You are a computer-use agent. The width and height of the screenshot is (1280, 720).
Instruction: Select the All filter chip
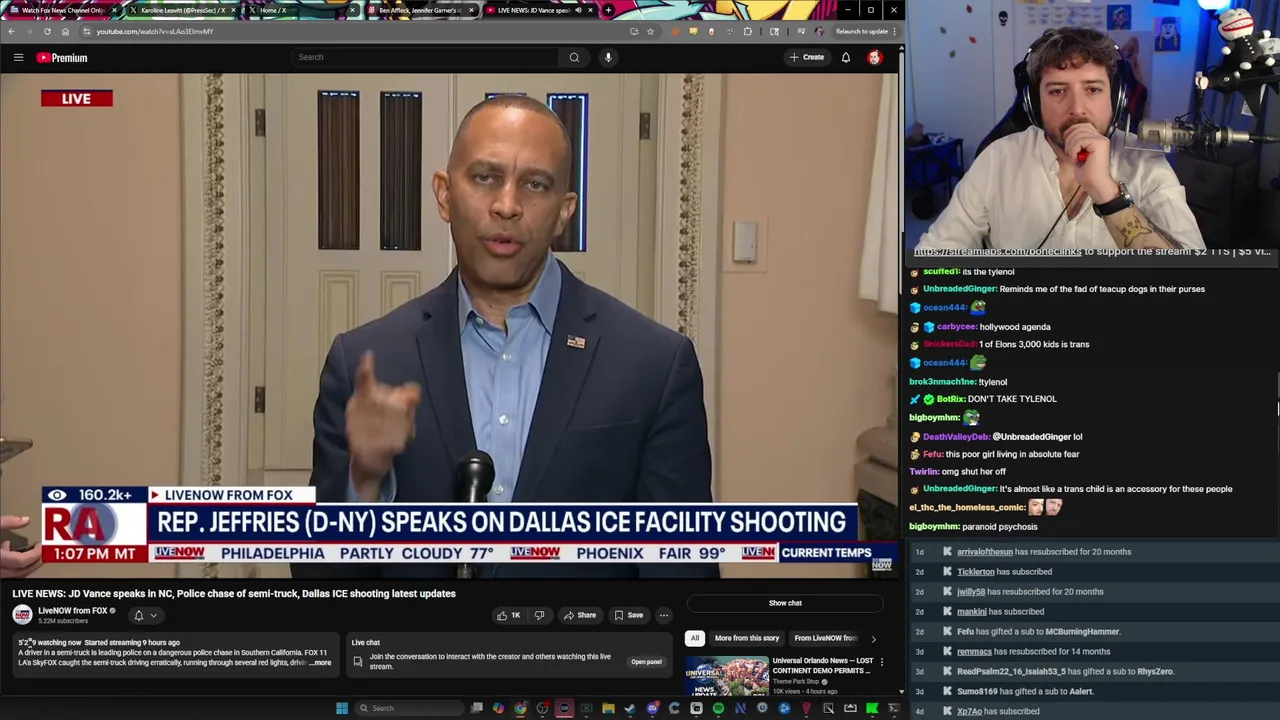[x=695, y=638]
